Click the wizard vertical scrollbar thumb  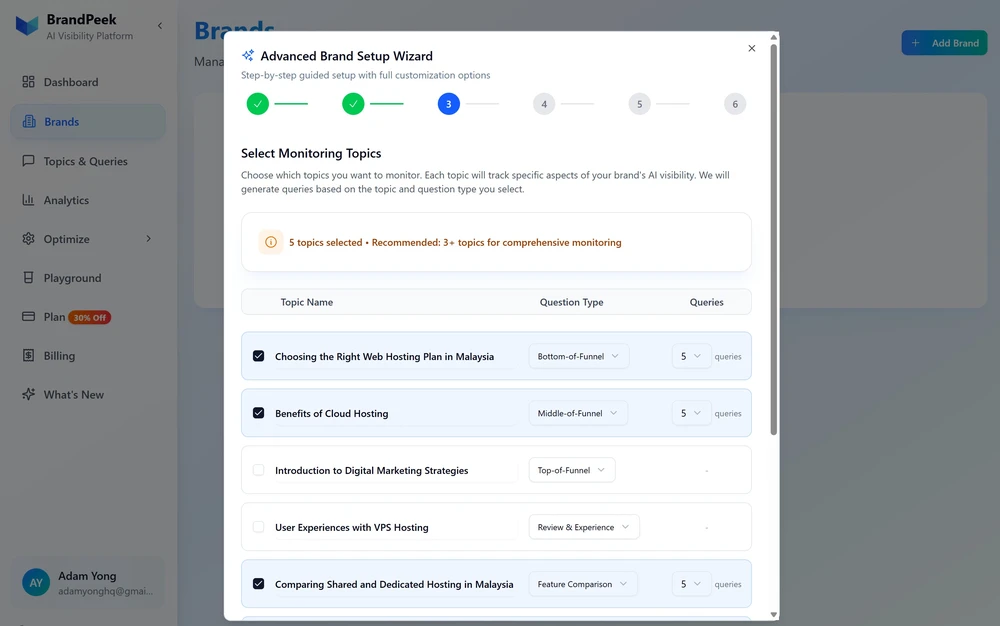tap(774, 240)
